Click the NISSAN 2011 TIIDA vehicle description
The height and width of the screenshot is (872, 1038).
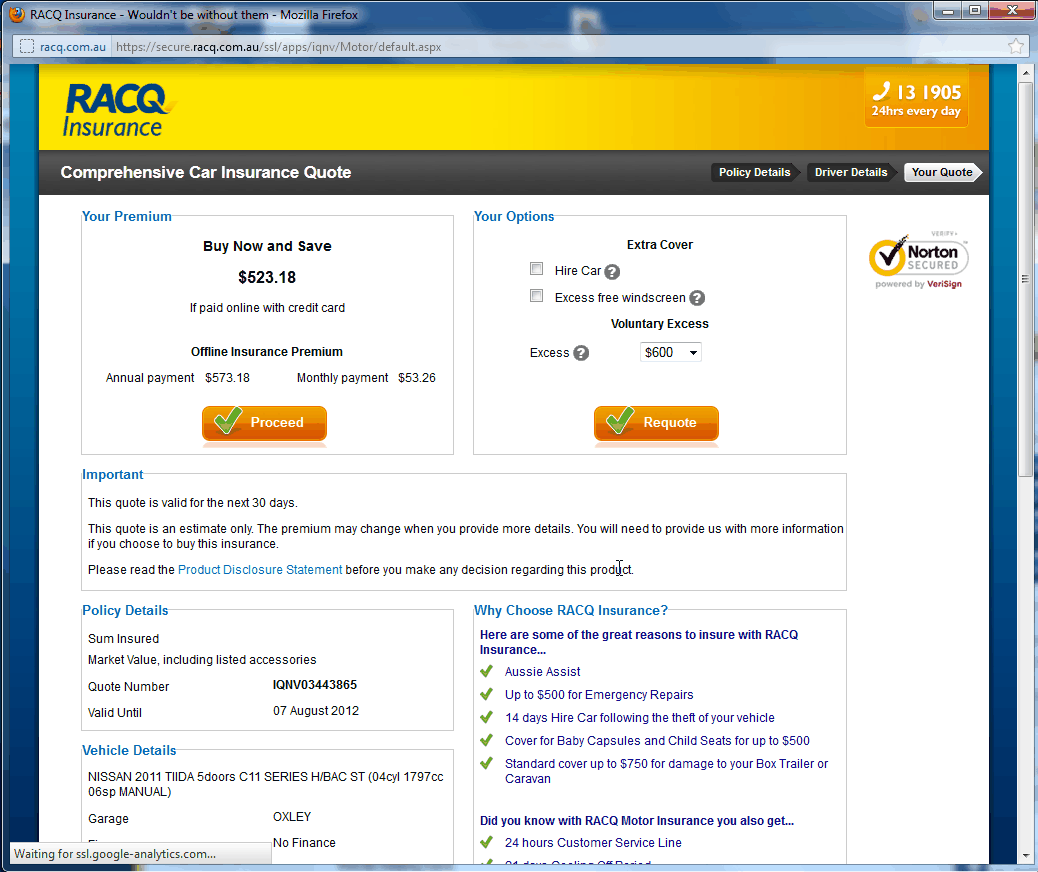pos(265,784)
